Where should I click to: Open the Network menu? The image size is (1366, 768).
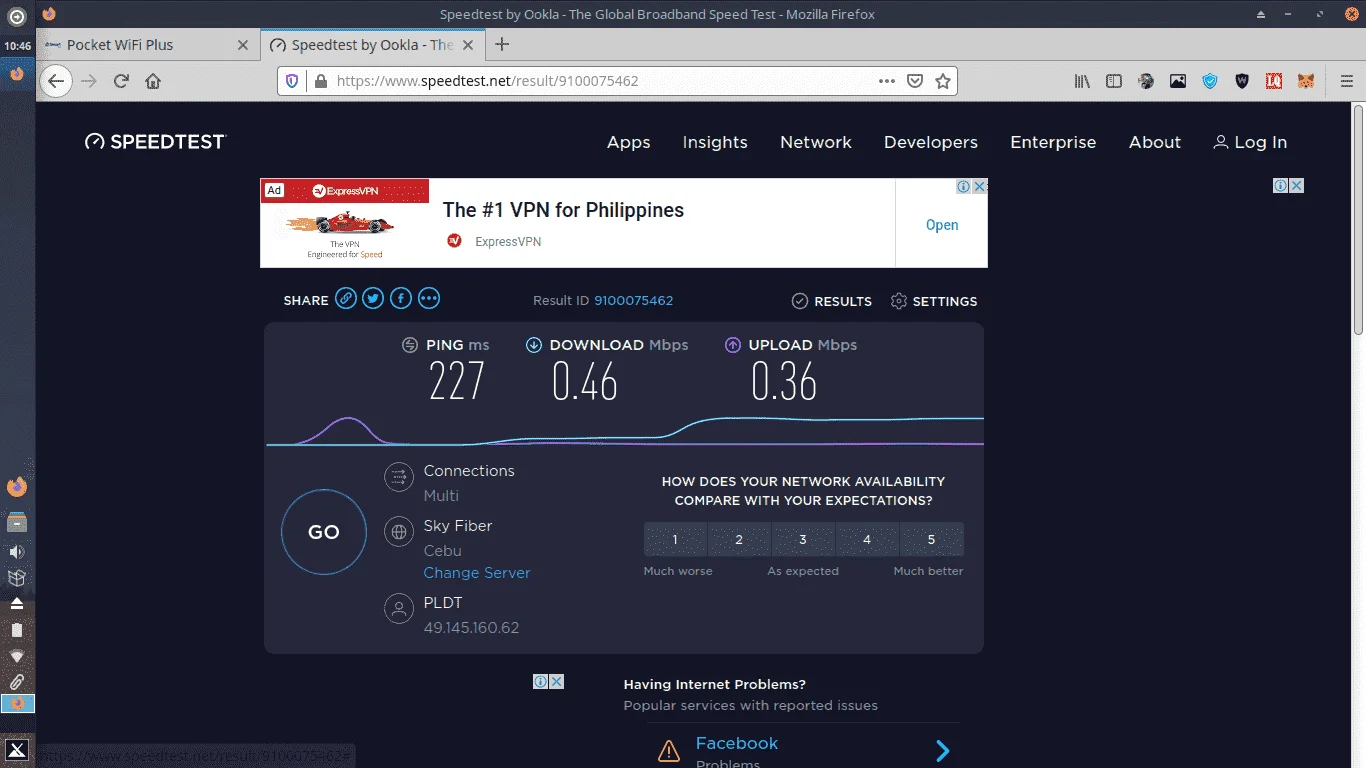click(816, 142)
